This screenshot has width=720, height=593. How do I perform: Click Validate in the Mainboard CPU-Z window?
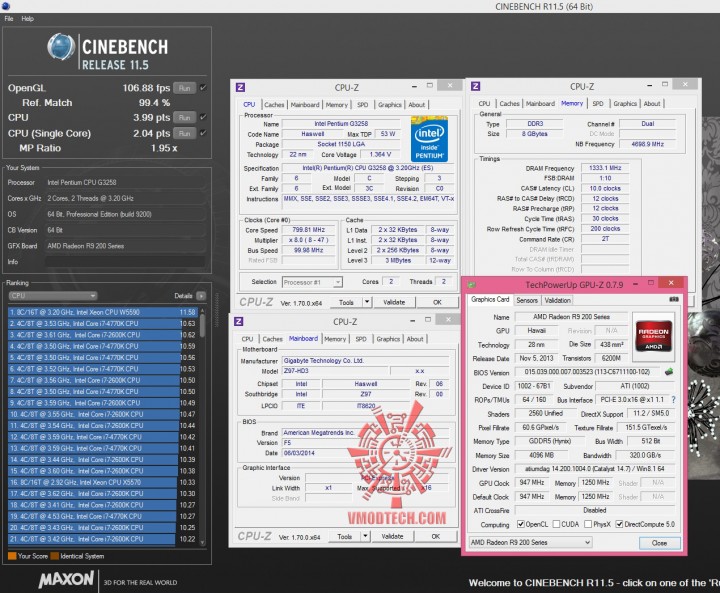tap(392, 536)
